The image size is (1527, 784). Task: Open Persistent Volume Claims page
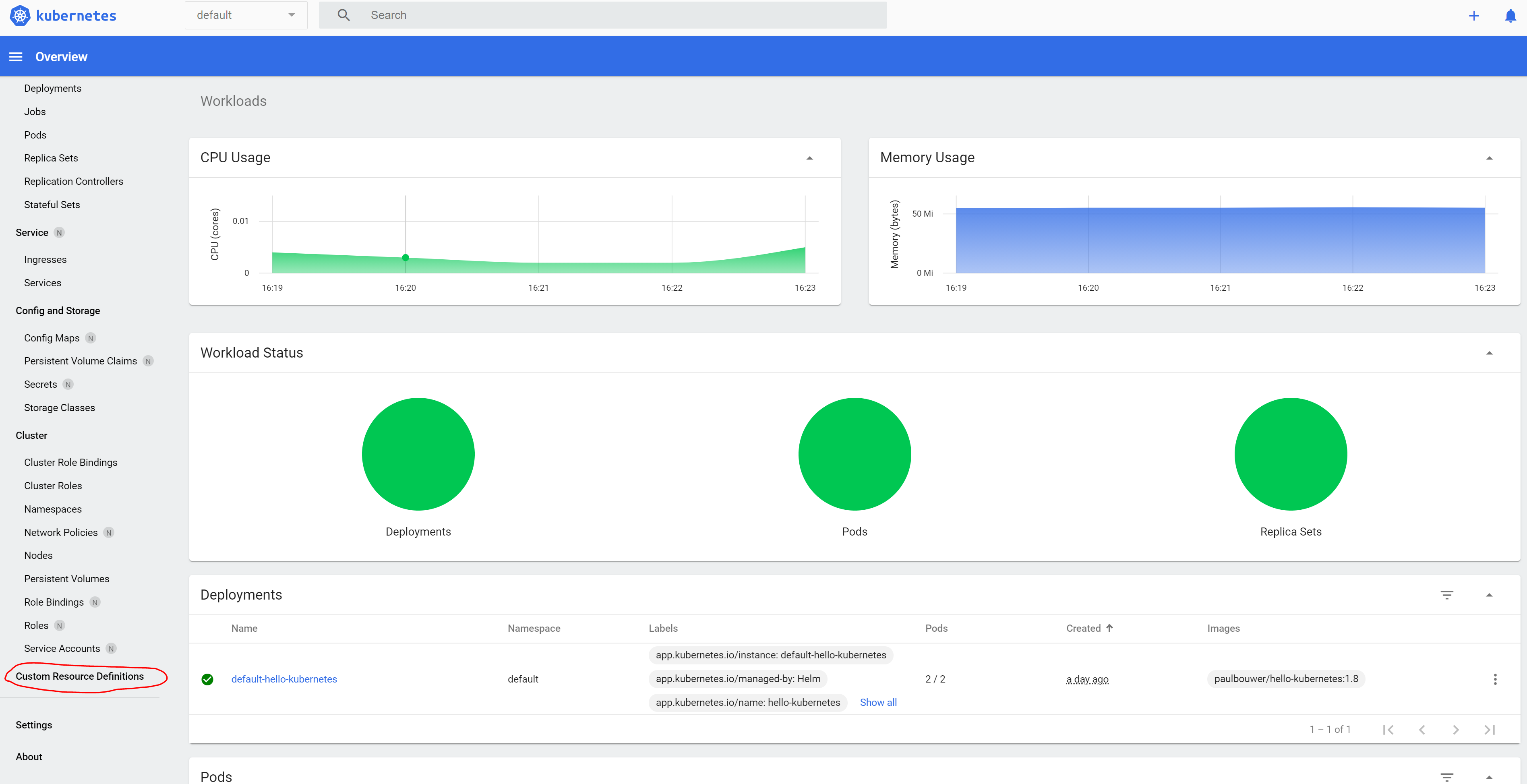tap(81, 361)
